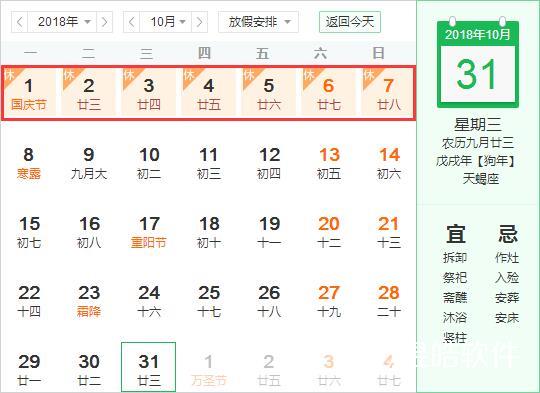
Task: Select October 20 十二
Action: click(x=329, y=231)
